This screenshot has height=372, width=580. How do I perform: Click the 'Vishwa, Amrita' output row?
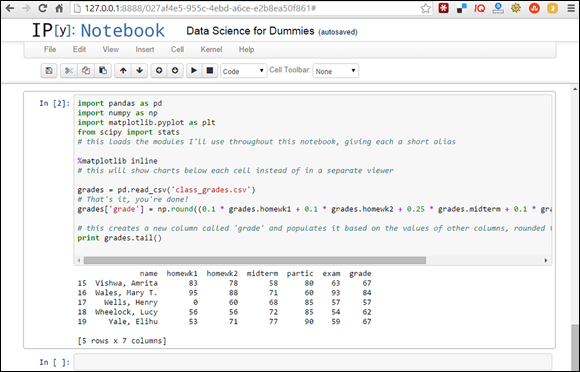point(224,283)
